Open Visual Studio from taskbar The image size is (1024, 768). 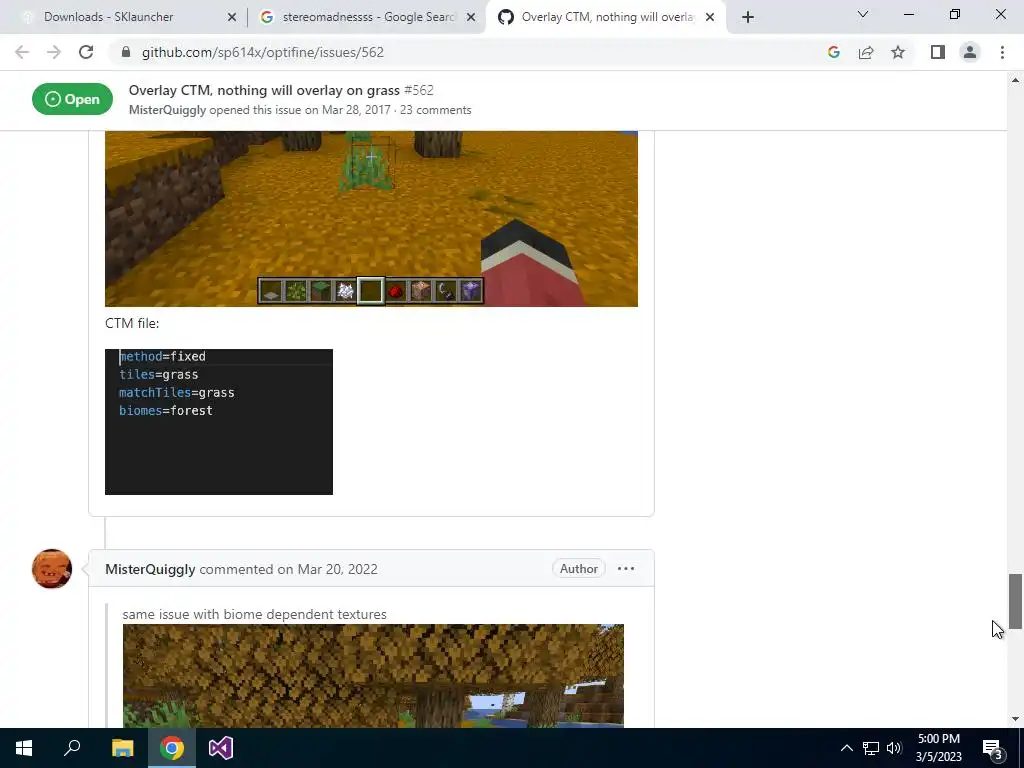click(x=221, y=748)
